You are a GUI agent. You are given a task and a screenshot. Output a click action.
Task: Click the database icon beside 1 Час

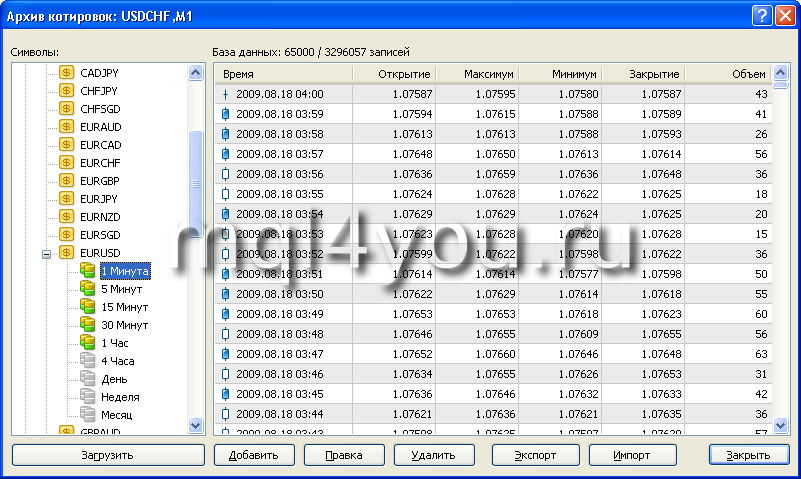[87, 342]
